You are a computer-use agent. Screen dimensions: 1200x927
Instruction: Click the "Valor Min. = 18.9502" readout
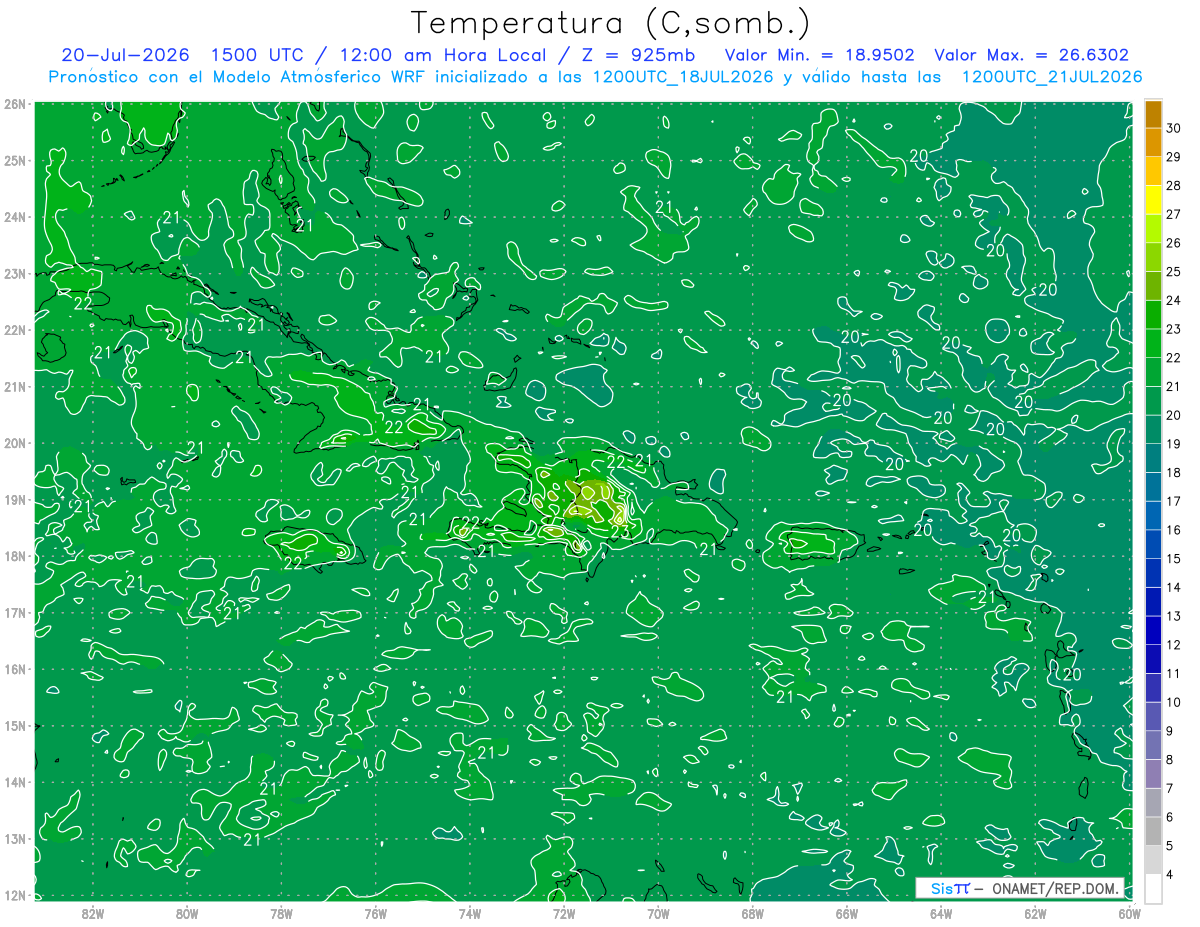819,55
